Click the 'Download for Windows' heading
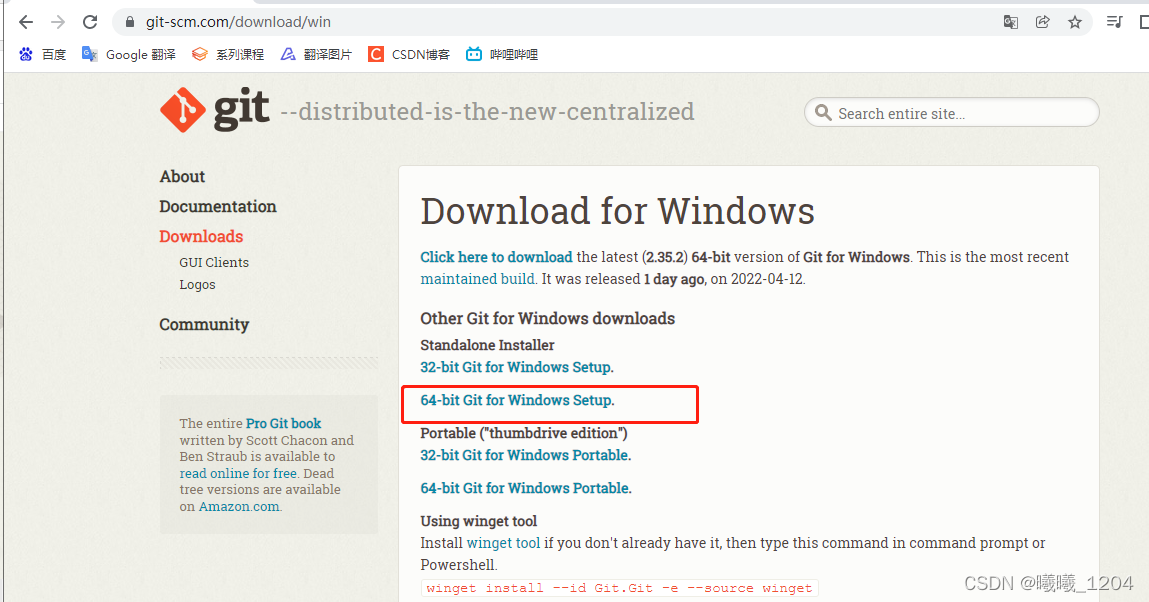The width and height of the screenshot is (1149, 602). tap(617, 211)
